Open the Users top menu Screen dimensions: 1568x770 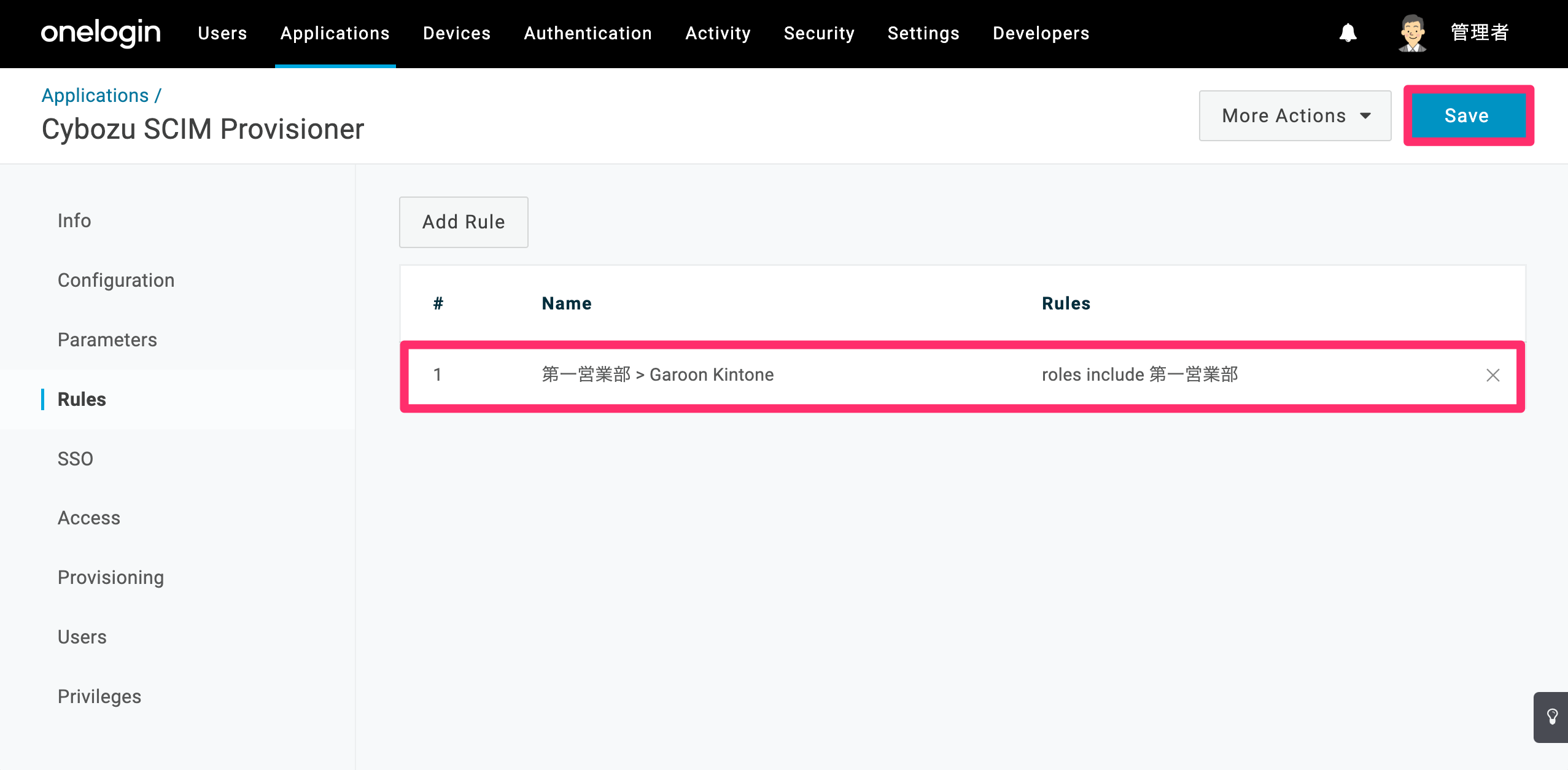tap(222, 33)
